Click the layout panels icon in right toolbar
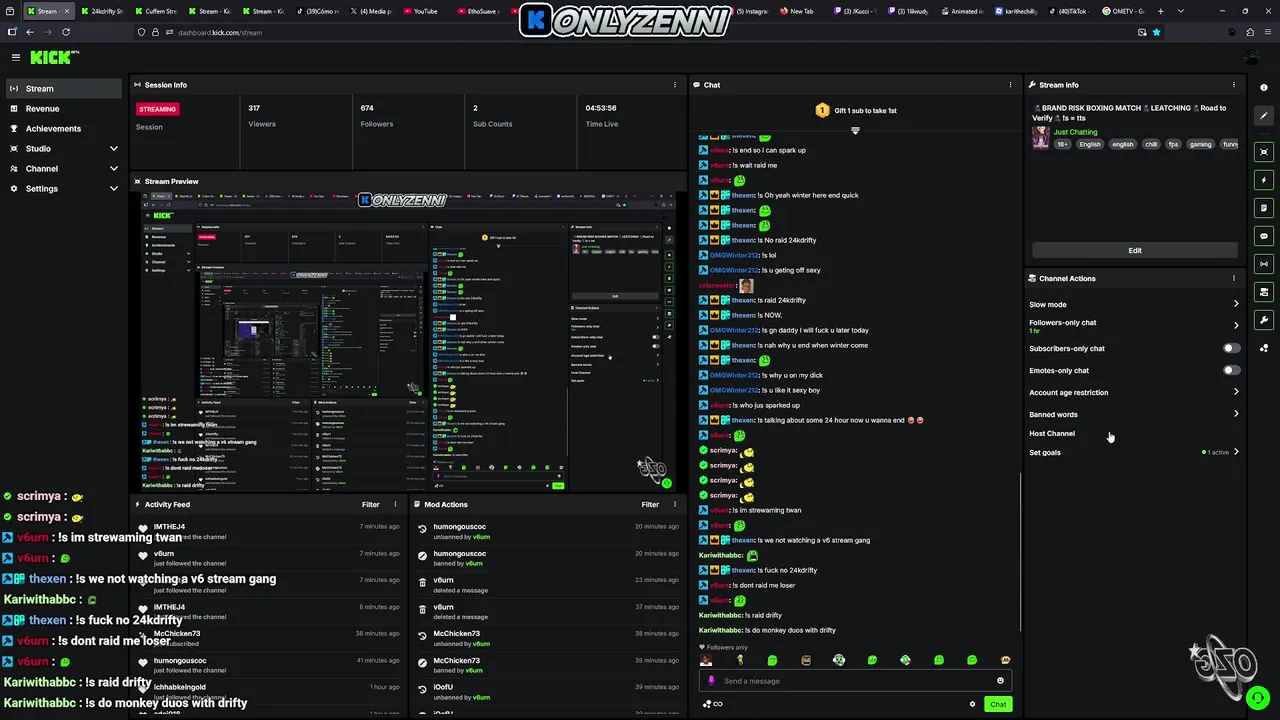 pos(1264,292)
